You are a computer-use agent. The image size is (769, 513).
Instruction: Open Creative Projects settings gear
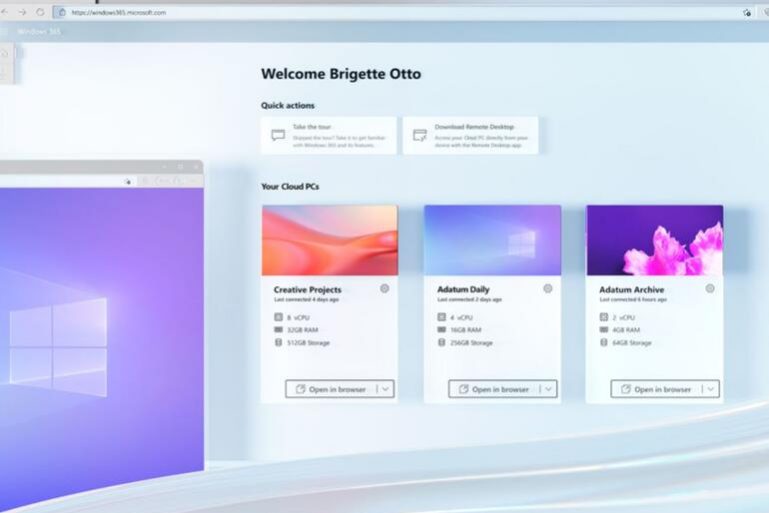point(385,289)
